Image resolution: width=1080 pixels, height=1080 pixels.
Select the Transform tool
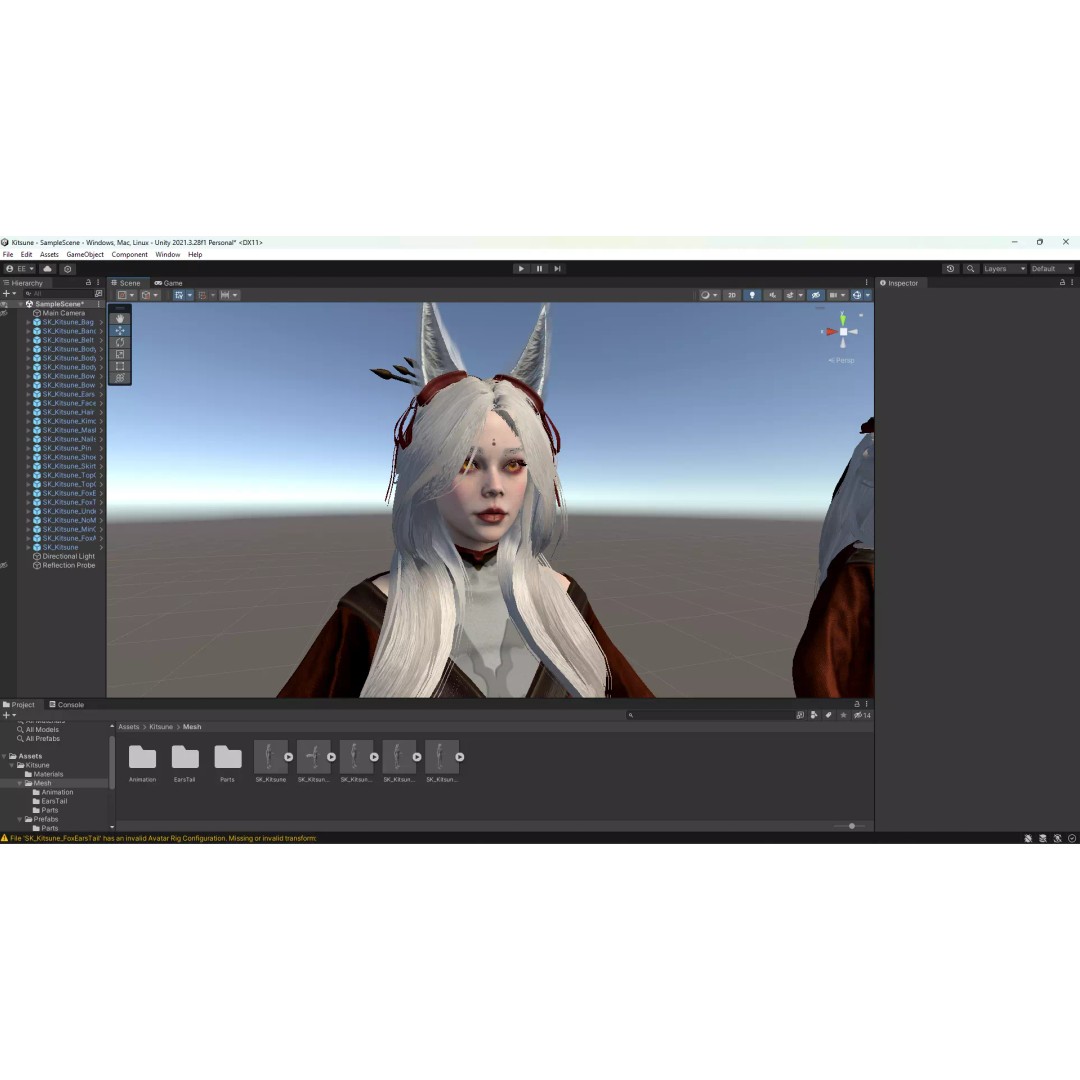(x=120, y=377)
